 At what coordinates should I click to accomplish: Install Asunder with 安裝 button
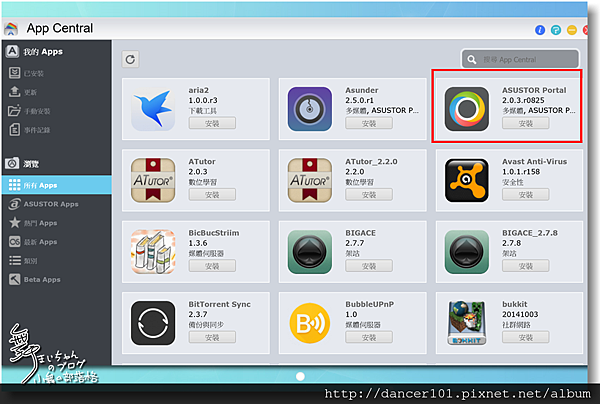pos(369,123)
